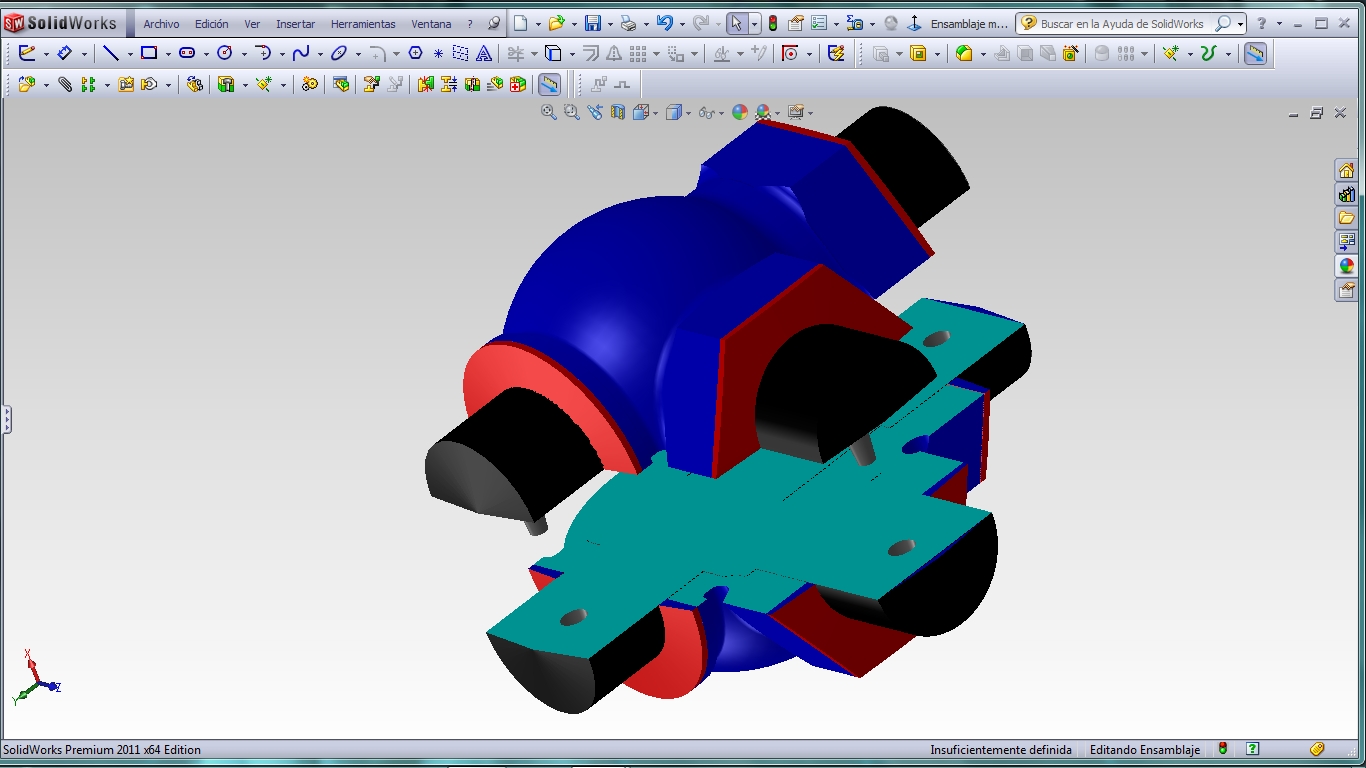
Task: Click the Insert Components icon
Action: click(x=27, y=85)
